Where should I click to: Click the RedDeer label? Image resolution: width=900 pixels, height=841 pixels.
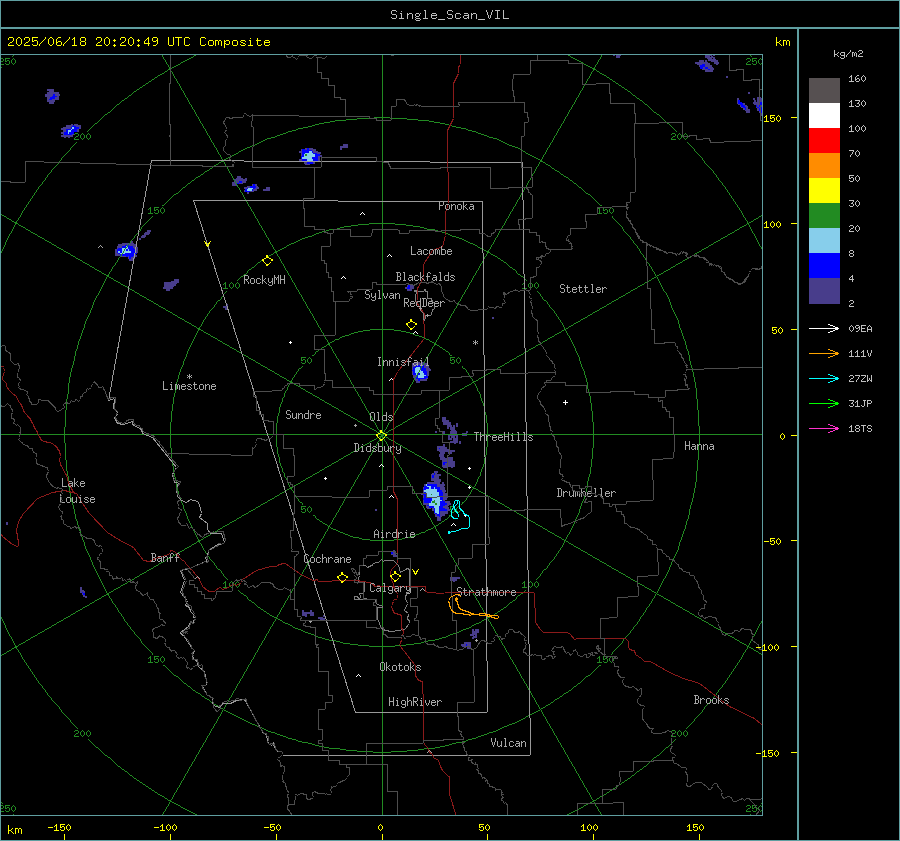pyautogui.click(x=424, y=303)
